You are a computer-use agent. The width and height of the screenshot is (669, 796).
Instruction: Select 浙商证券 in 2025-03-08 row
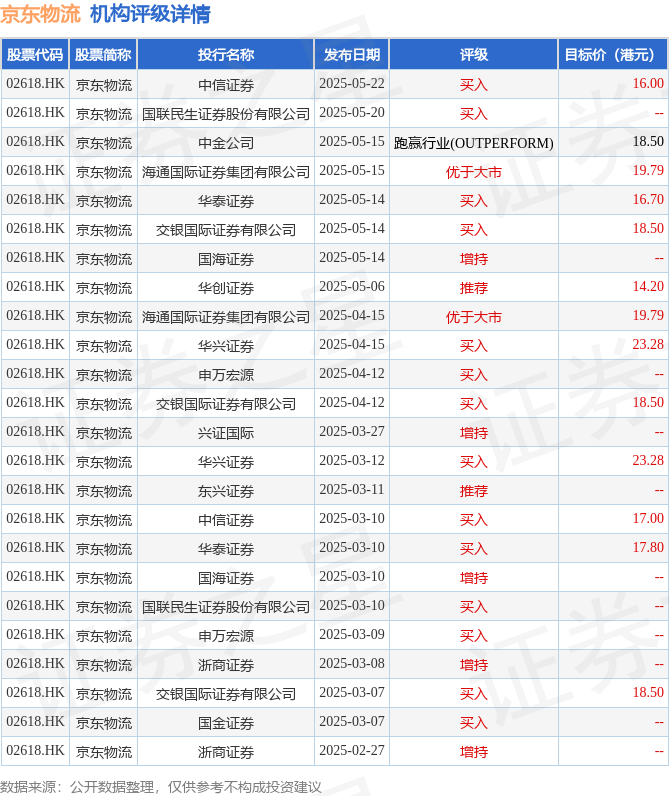226,664
